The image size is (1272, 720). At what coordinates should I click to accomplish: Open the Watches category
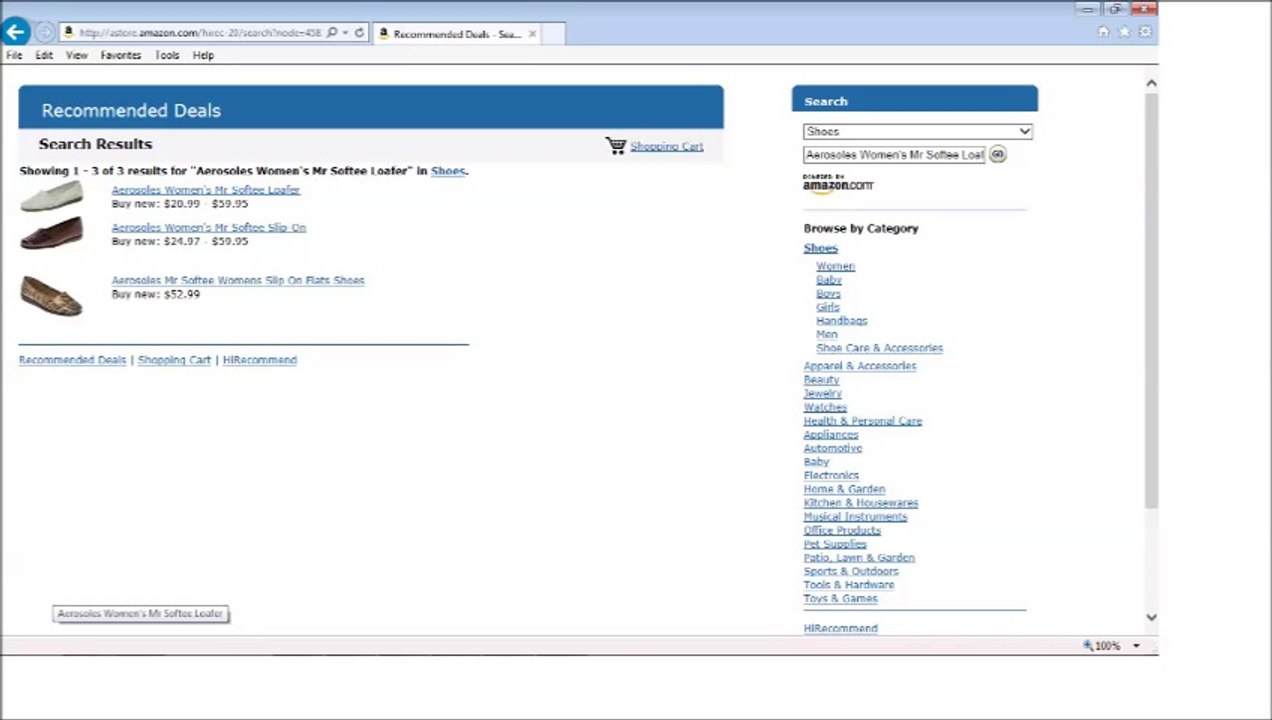825,408
